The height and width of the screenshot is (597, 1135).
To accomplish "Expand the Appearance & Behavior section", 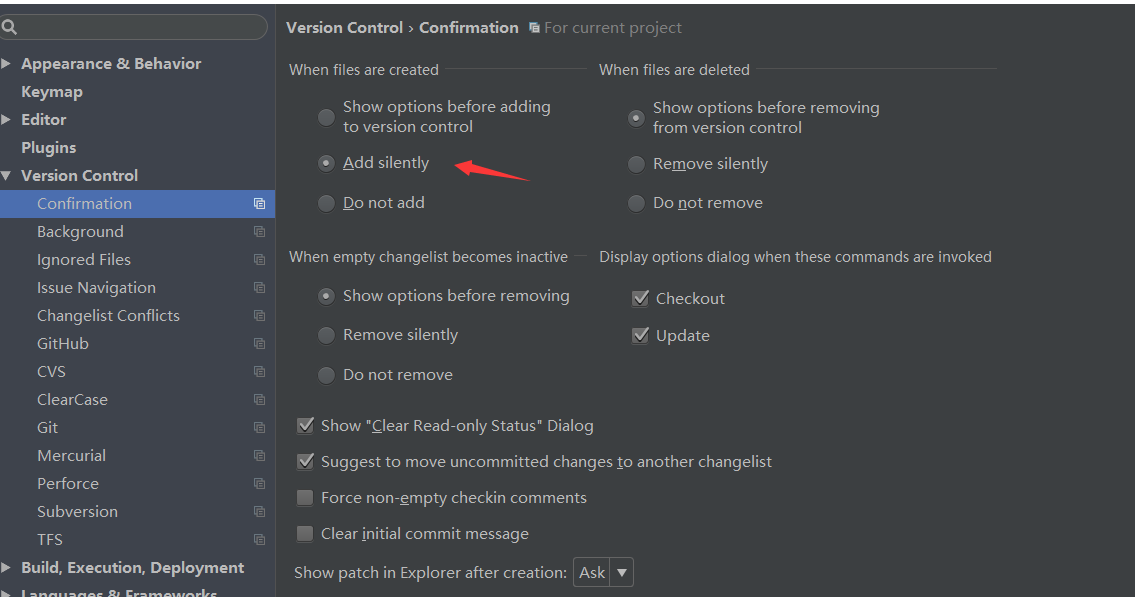I will 7,64.
